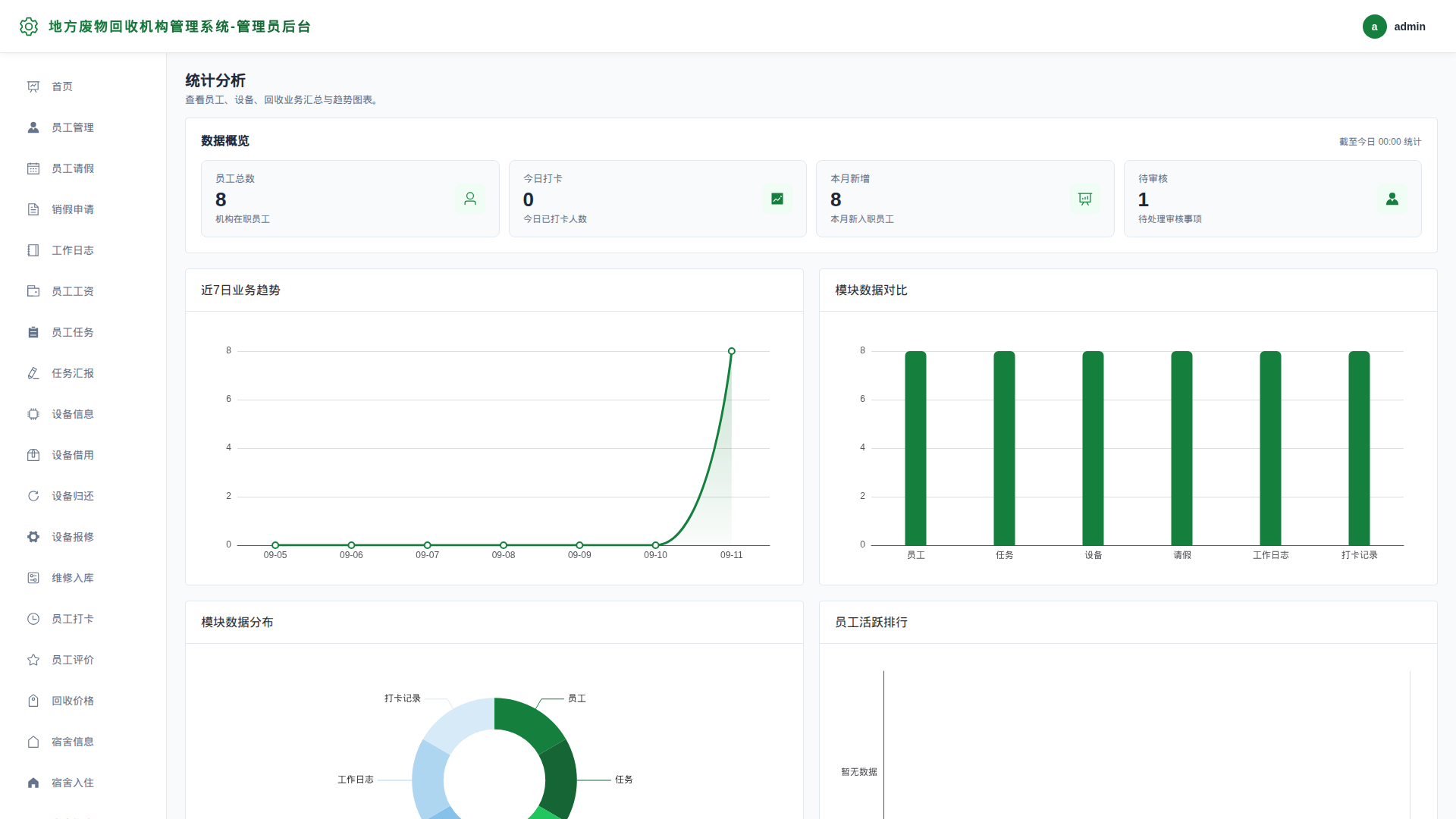Image resolution: width=1456 pixels, height=819 pixels.
Task: Select 任务汇报 sidebar label
Action: point(73,373)
